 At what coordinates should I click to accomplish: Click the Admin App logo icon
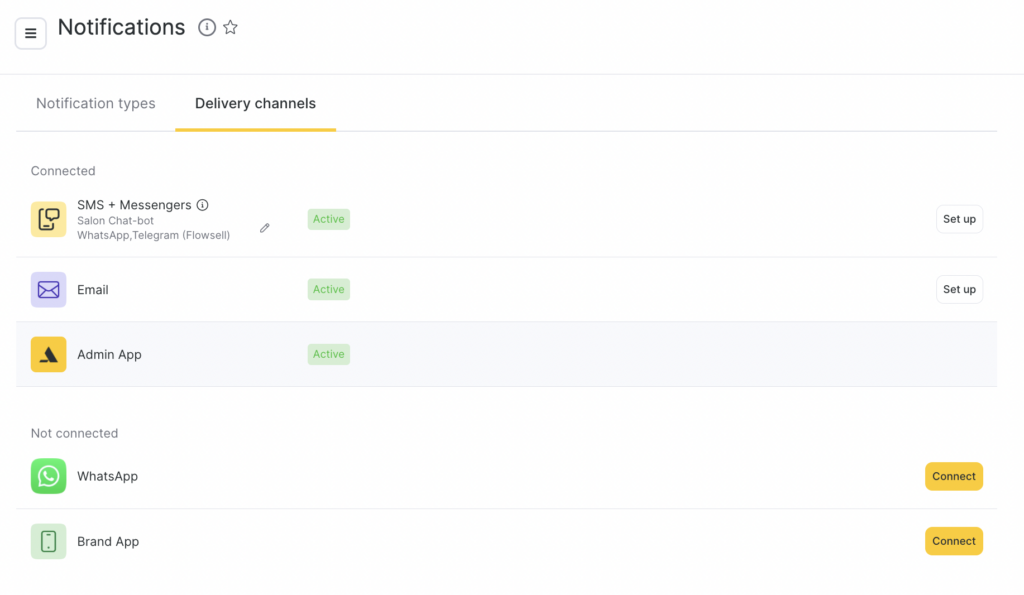point(48,354)
